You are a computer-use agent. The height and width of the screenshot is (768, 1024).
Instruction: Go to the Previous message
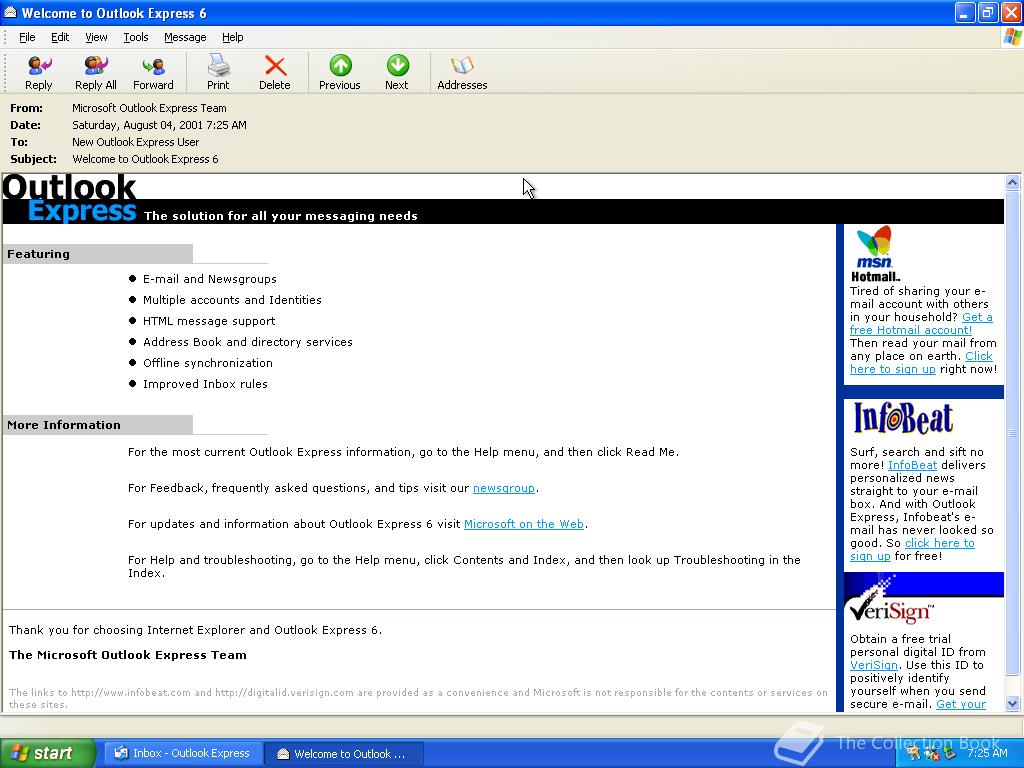click(x=340, y=72)
